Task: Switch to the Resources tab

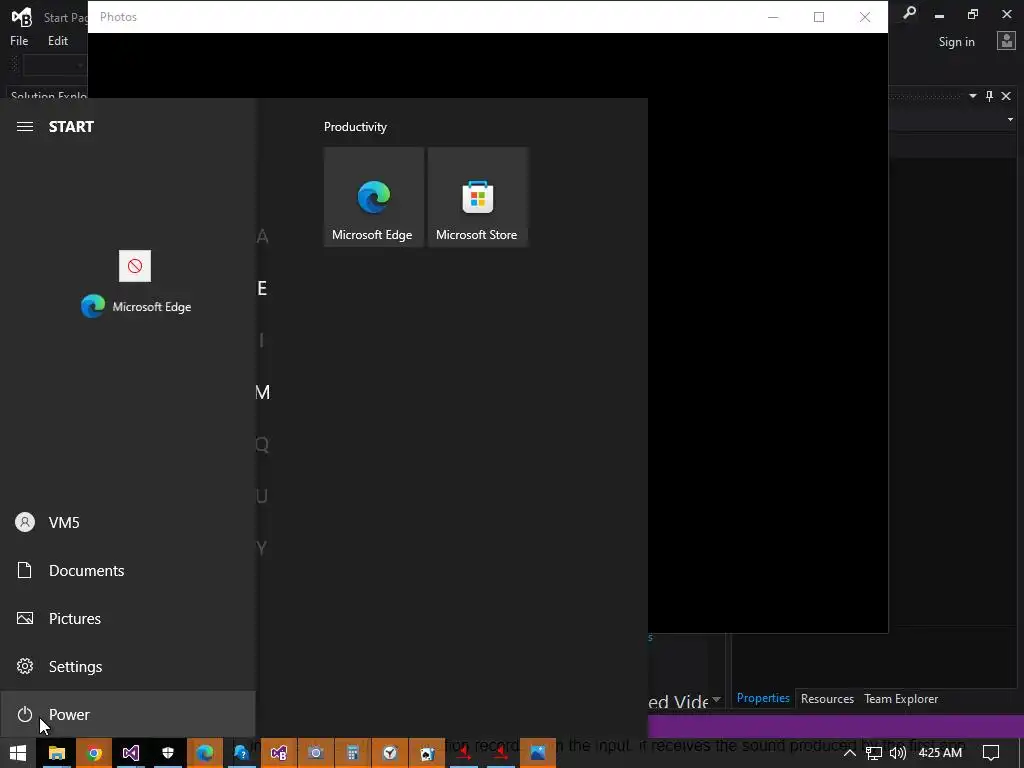Action: (827, 699)
